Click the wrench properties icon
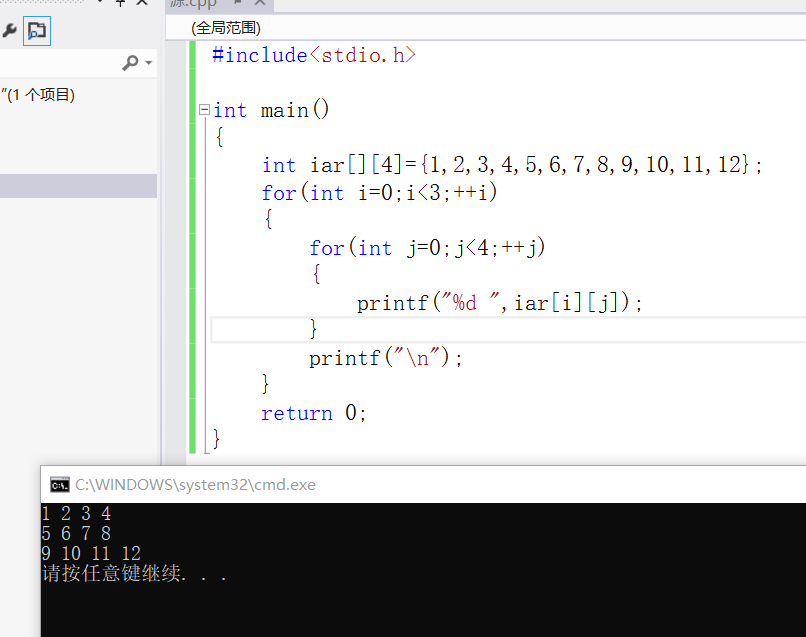Image resolution: width=806 pixels, height=637 pixels. click(x=9, y=31)
